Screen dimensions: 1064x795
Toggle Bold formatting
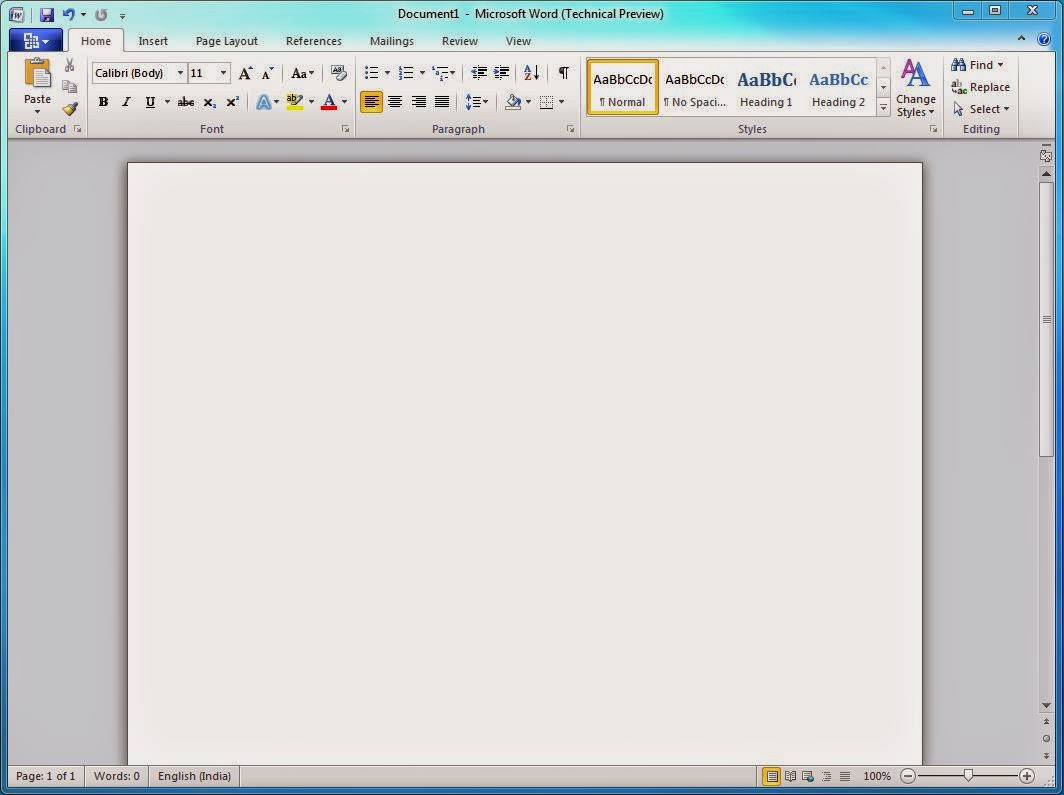(x=103, y=101)
